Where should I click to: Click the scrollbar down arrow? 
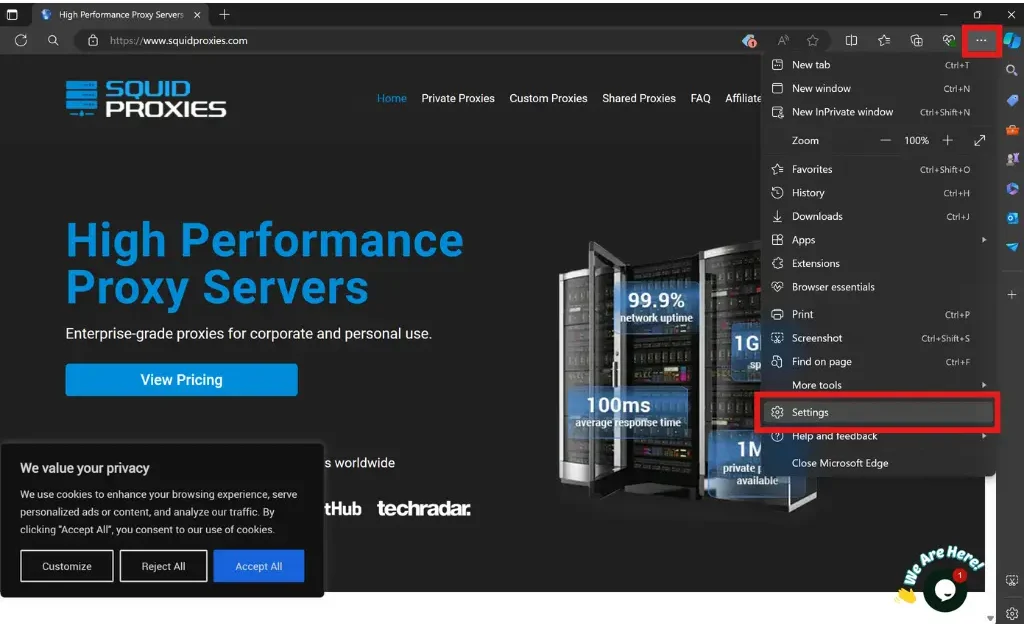point(990,617)
